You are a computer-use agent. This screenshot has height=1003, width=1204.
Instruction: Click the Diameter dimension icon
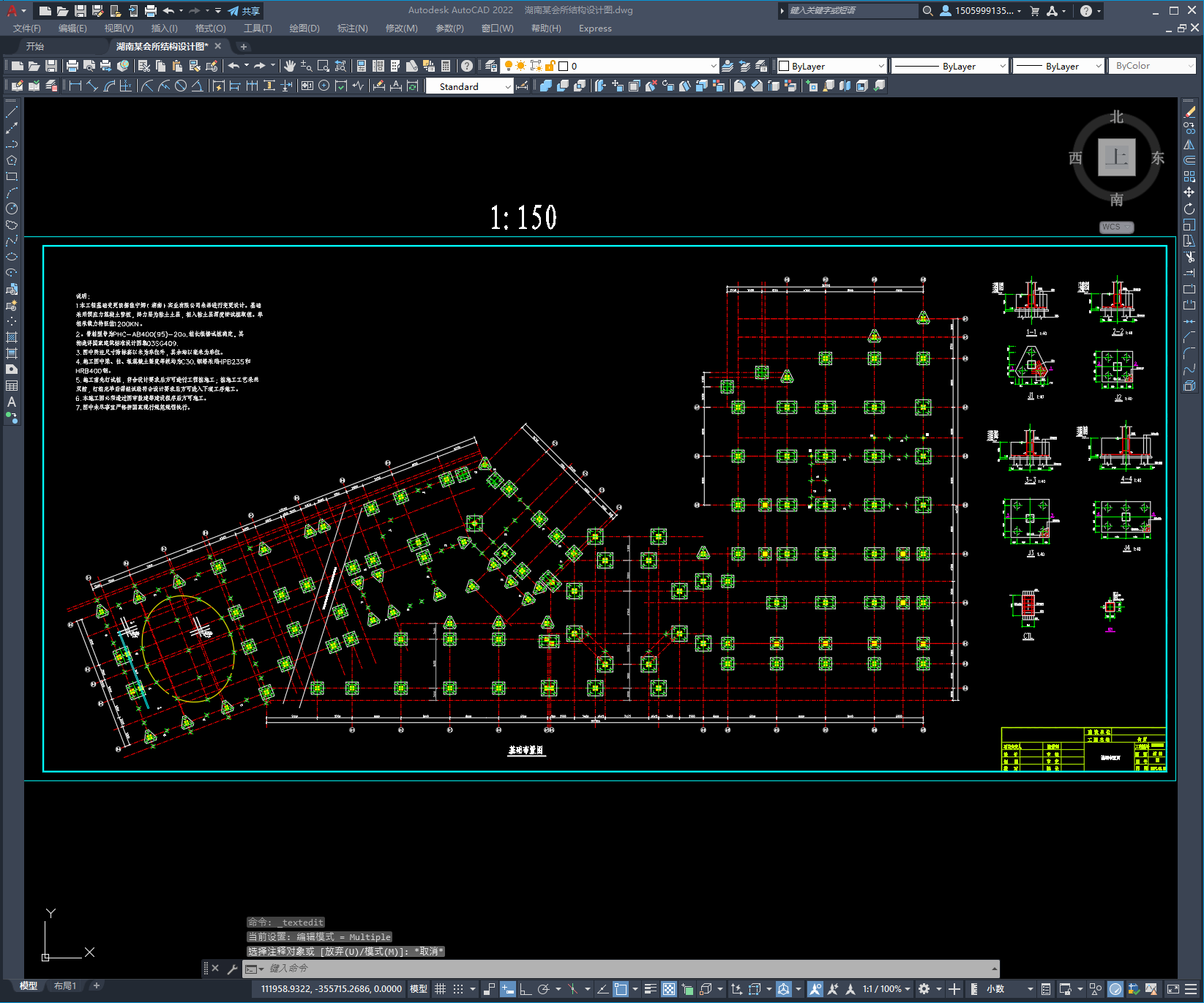click(x=181, y=86)
